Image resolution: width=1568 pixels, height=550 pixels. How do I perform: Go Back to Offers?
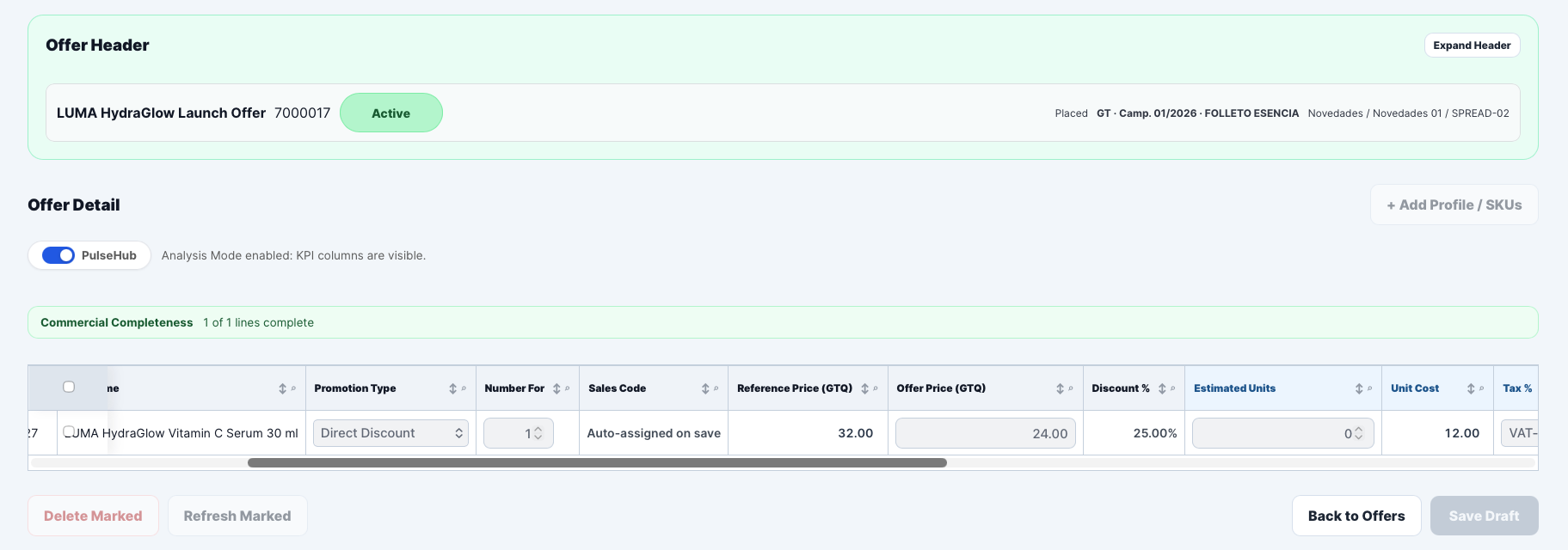coord(1356,516)
